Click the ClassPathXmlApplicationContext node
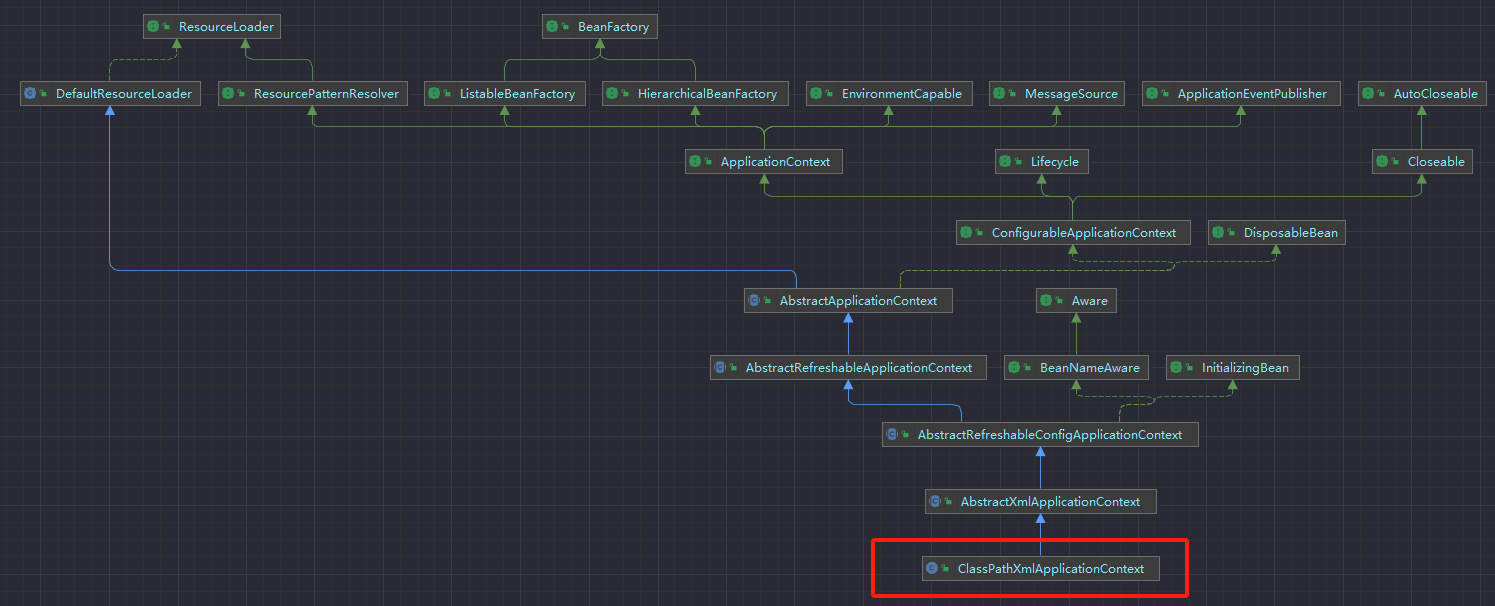This screenshot has height=606, width=1495. pos(1040,568)
